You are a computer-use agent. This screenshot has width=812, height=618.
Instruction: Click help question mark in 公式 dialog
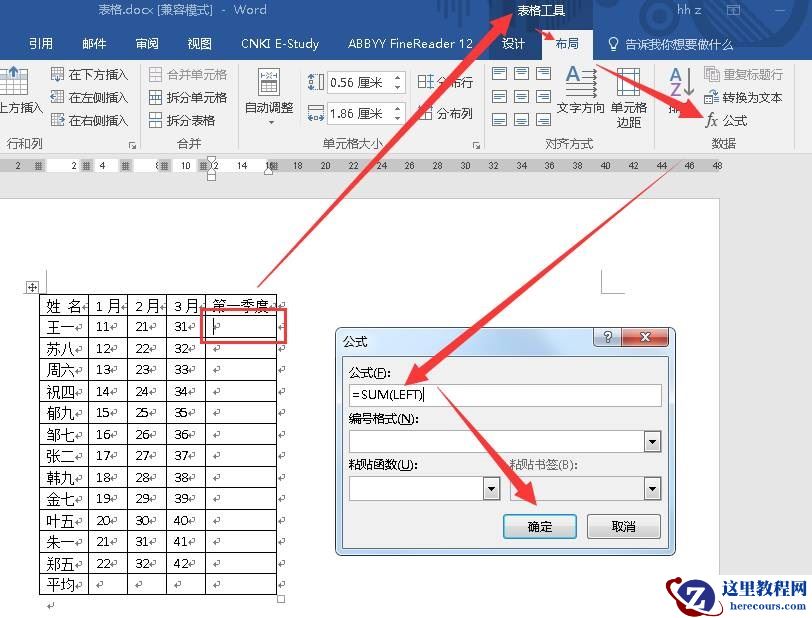[608, 338]
